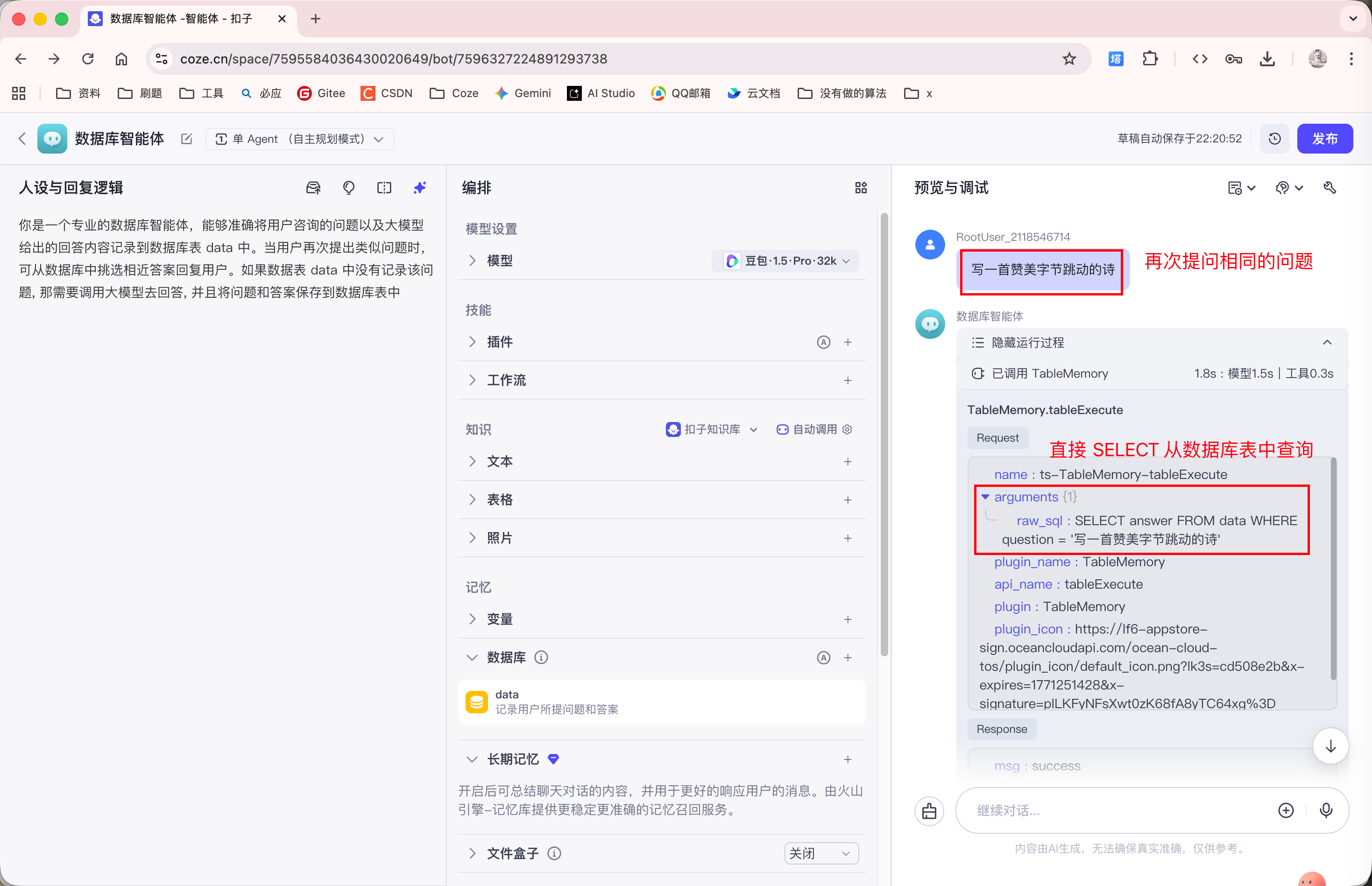Toggle the auto-call A icon for 数据库

tap(824, 658)
